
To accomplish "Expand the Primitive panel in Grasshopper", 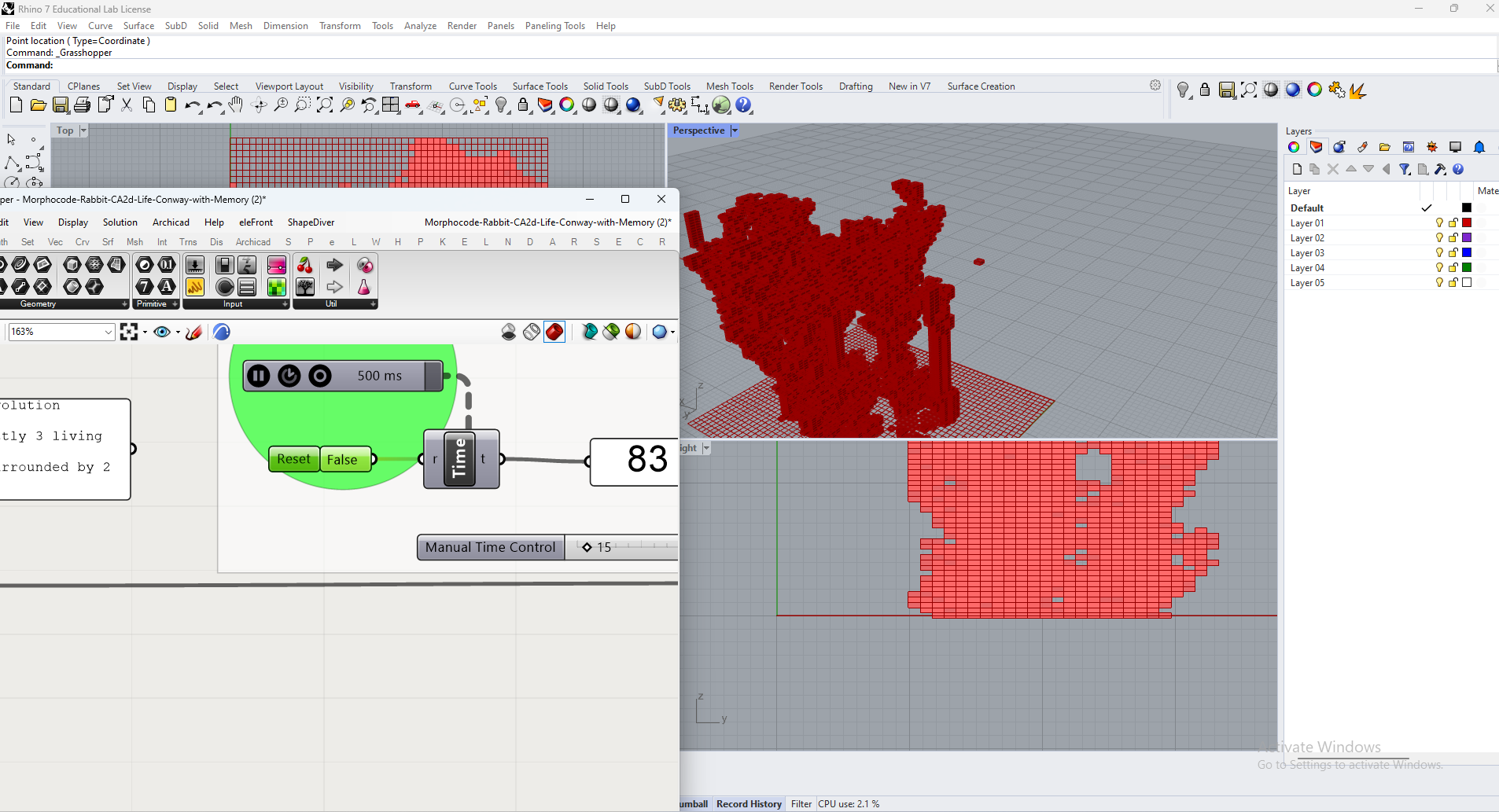I will coord(175,304).
